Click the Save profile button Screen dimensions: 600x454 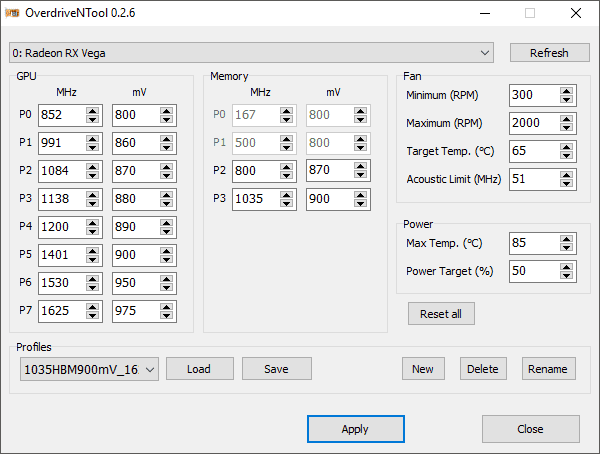(277, 369)
